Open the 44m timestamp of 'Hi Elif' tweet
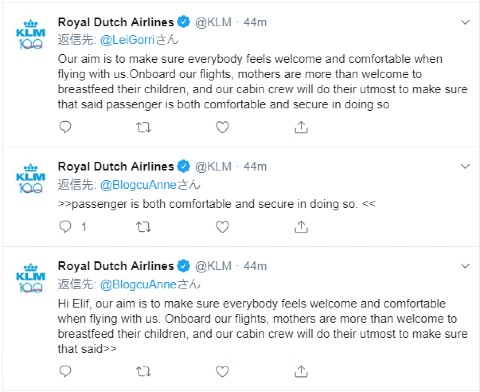Image resolution: width=480 pixels, height=392 pixels. pyautogui.click(x=255, y=266)
